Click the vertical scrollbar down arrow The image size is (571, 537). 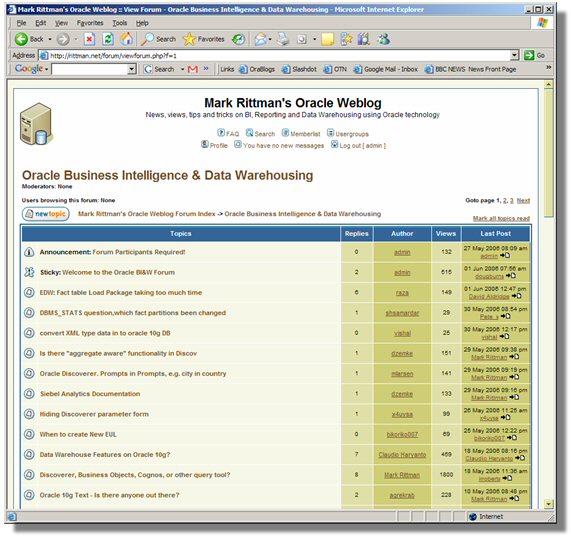pos(548,504)
